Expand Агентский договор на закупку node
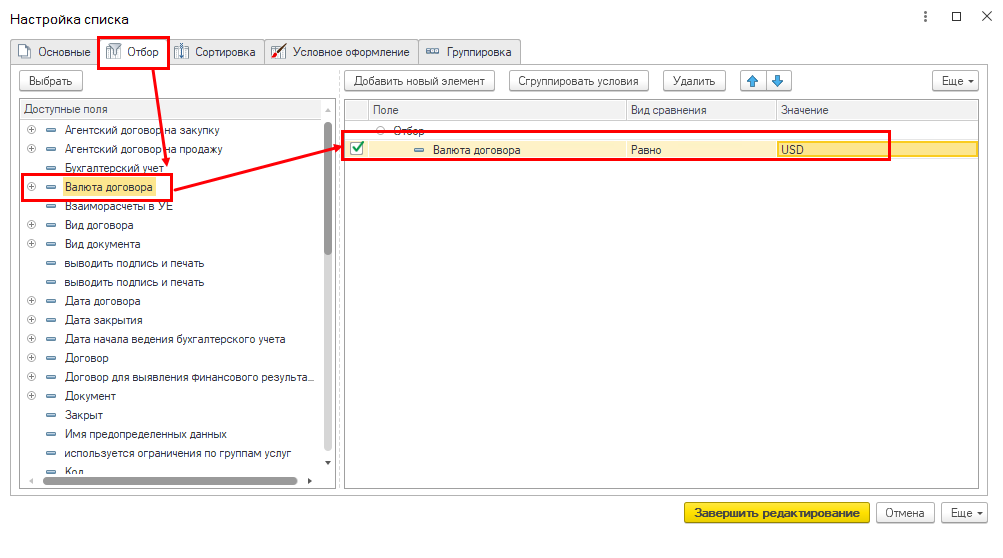The height and width of the screenshot is (558, 1003). [x=31, y=130]
